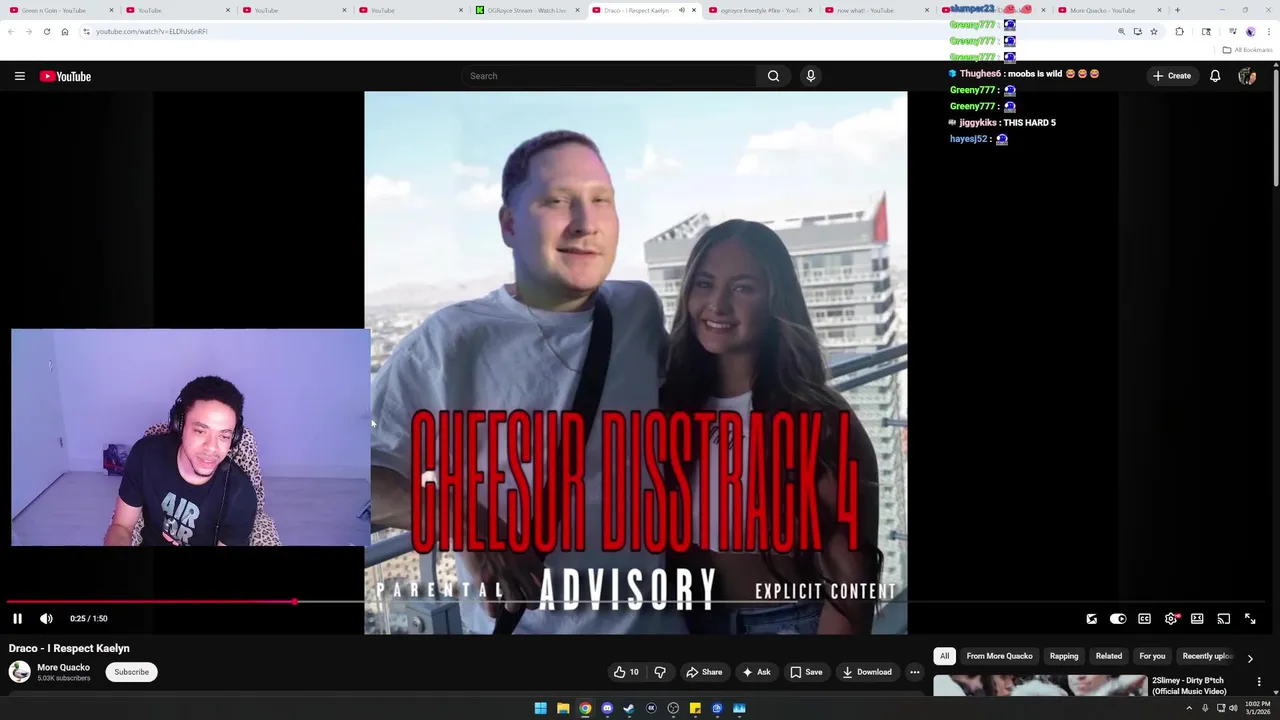Click the search magnifier button

pos(773,76)
